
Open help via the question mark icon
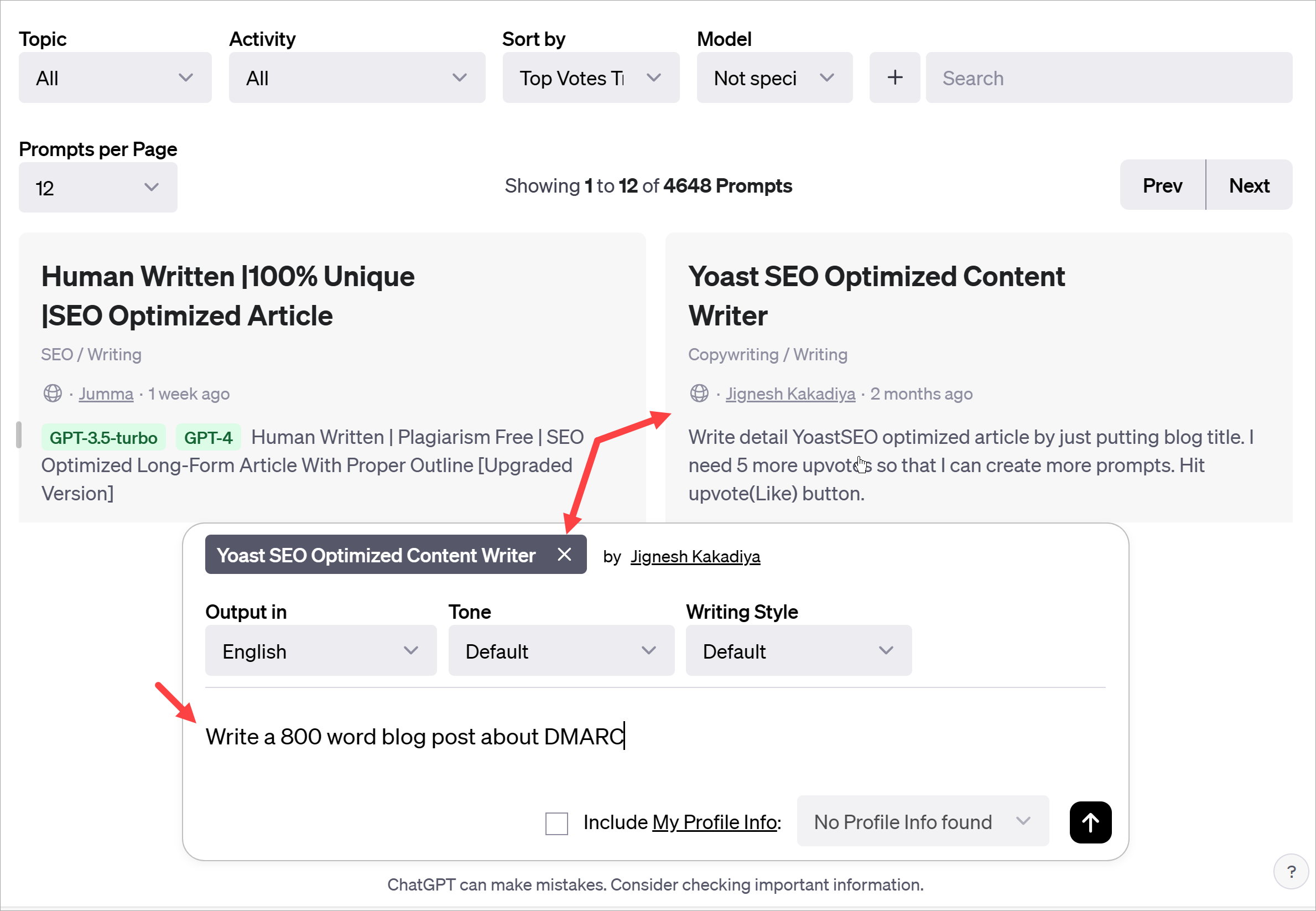click(x=1292, y=871)
